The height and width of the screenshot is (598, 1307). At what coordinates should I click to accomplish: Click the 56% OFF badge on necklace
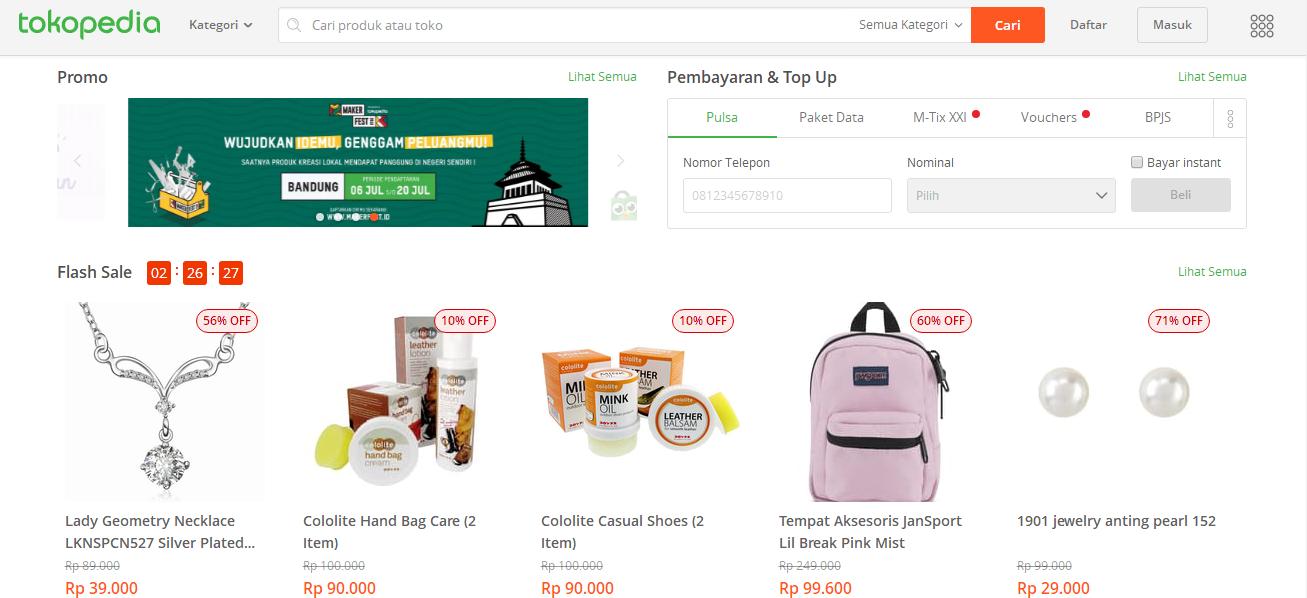pyautogui.click(x=227, y=321)
